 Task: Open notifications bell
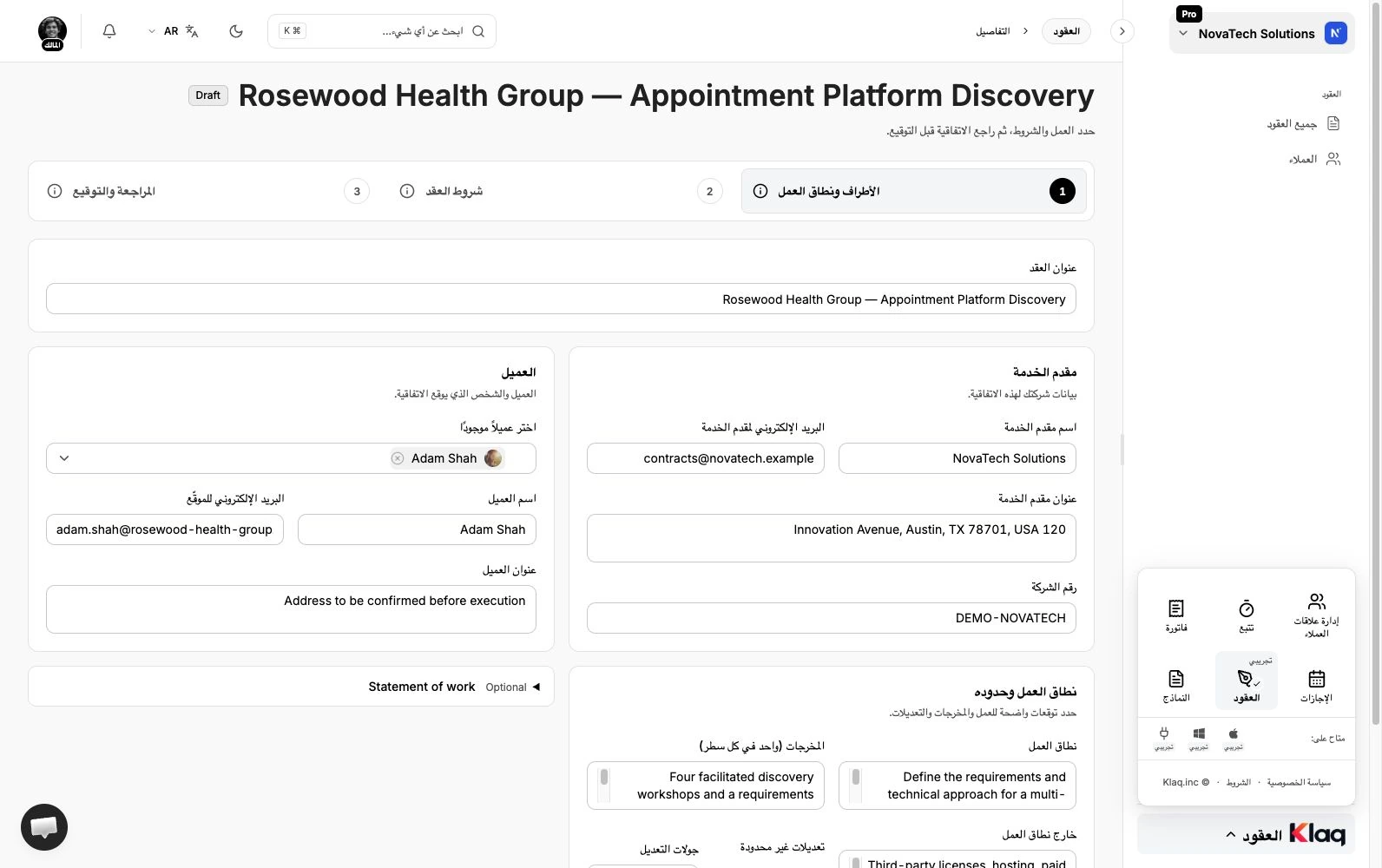[109, 31]
